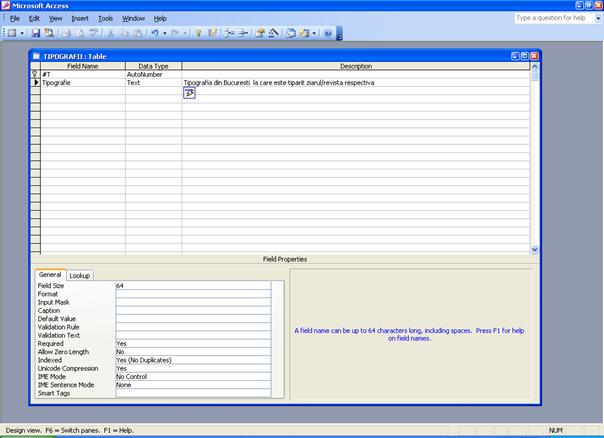This screenshot has width=604, height=438.
Task: Open the View button dropdown arrow
Action: pos(22,33)
